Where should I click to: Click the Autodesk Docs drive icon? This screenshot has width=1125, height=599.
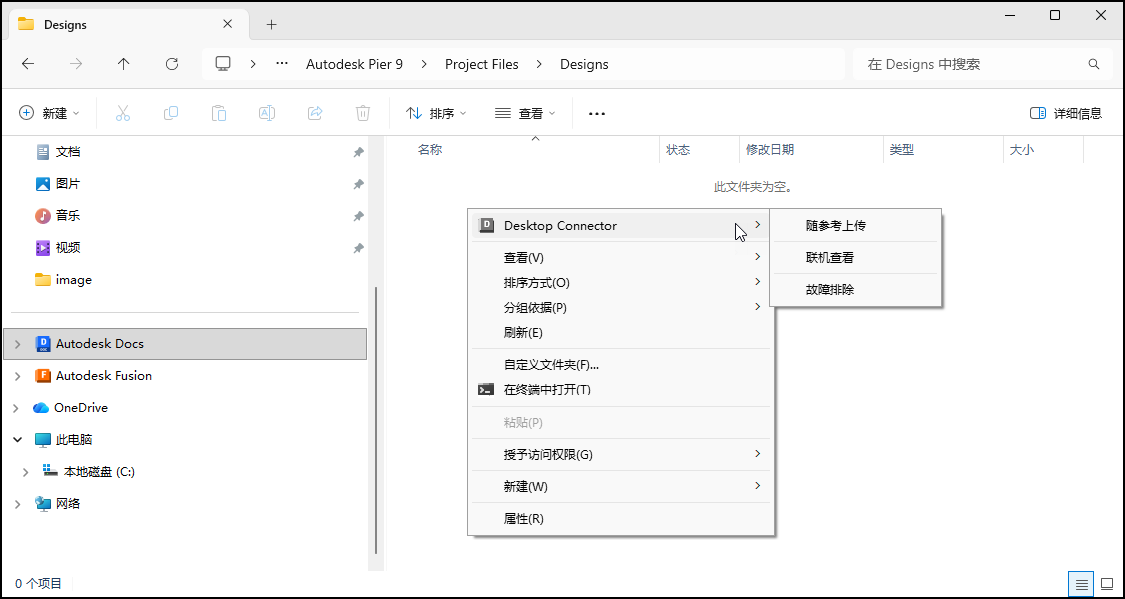click(x=43, y=344)
